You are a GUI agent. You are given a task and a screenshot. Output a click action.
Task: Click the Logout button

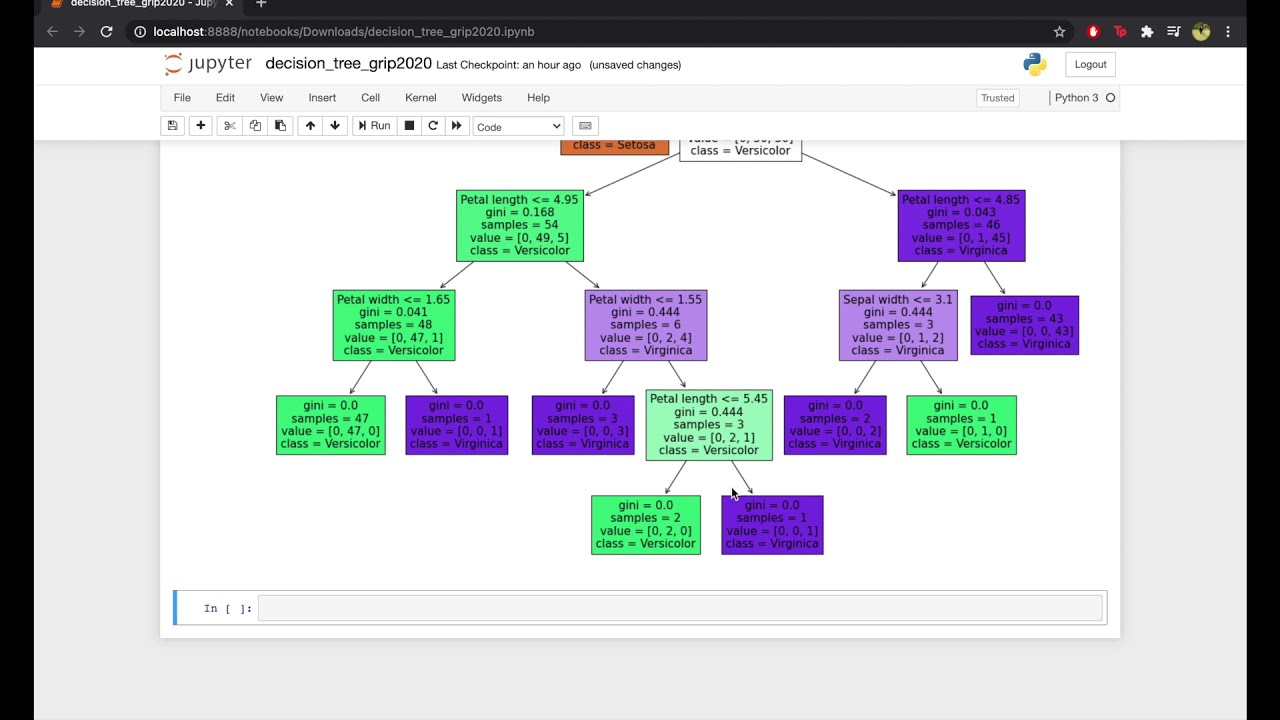click(x=1090, y=64)
